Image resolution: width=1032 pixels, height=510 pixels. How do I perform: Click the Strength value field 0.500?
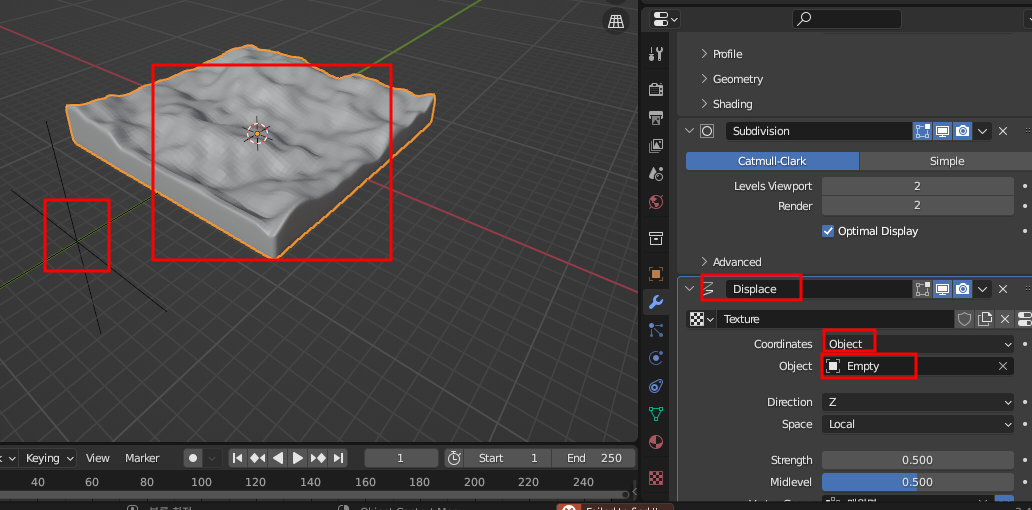point(917,460)
